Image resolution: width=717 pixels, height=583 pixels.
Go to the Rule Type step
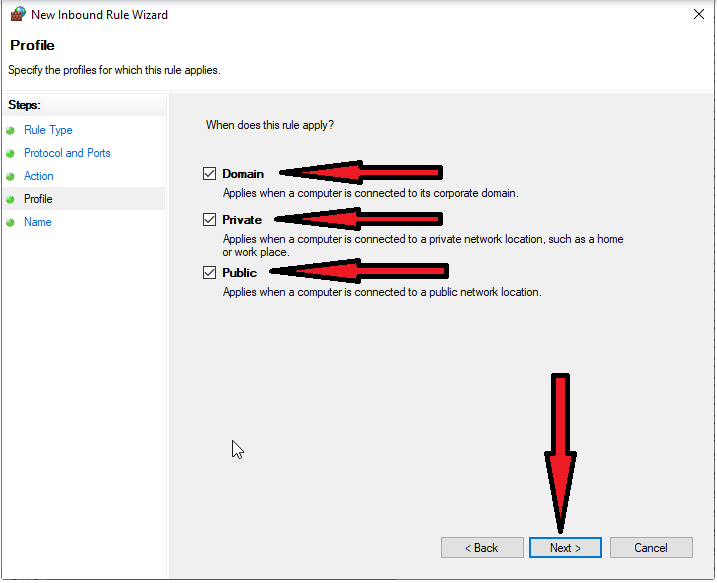tap(48, 130)
